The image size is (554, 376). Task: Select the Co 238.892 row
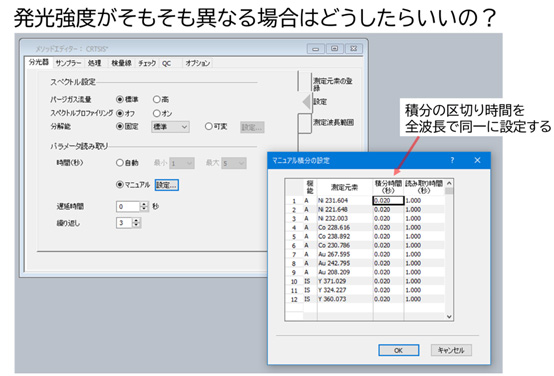365,236
